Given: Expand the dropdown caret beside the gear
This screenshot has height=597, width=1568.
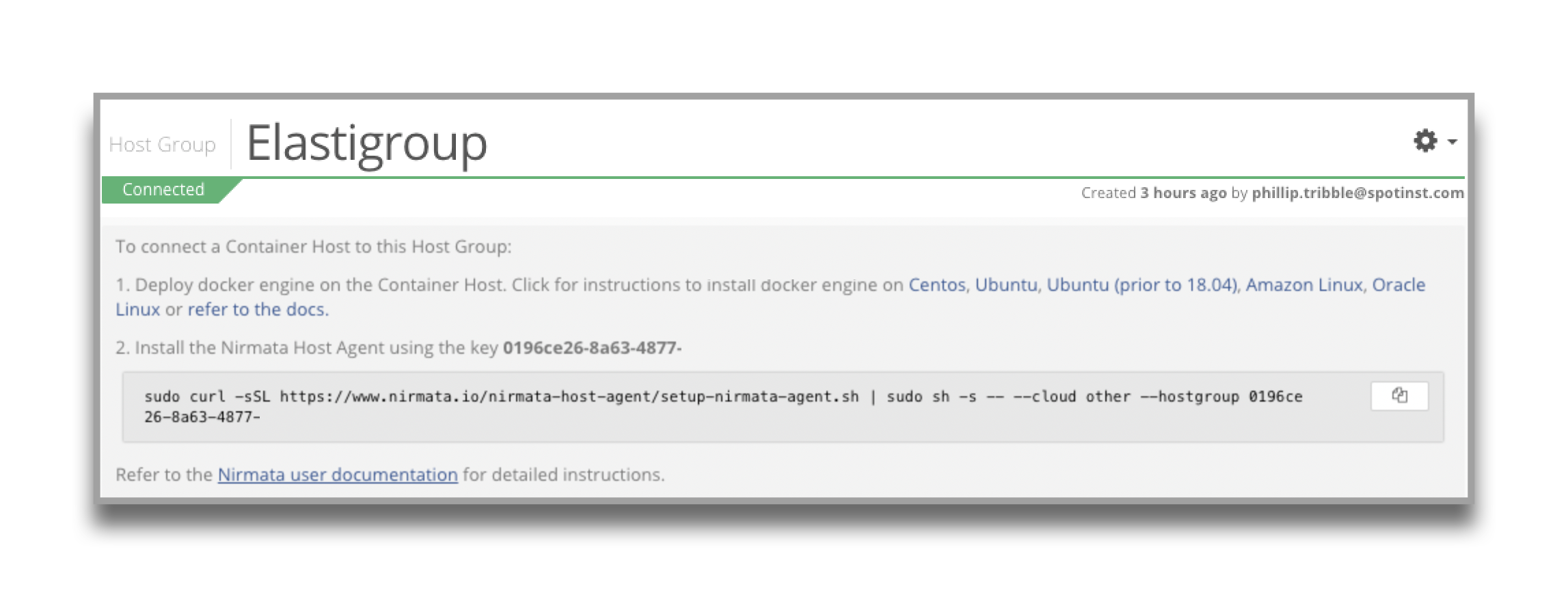Looking at the screenshot, I should pos(1452,142).
